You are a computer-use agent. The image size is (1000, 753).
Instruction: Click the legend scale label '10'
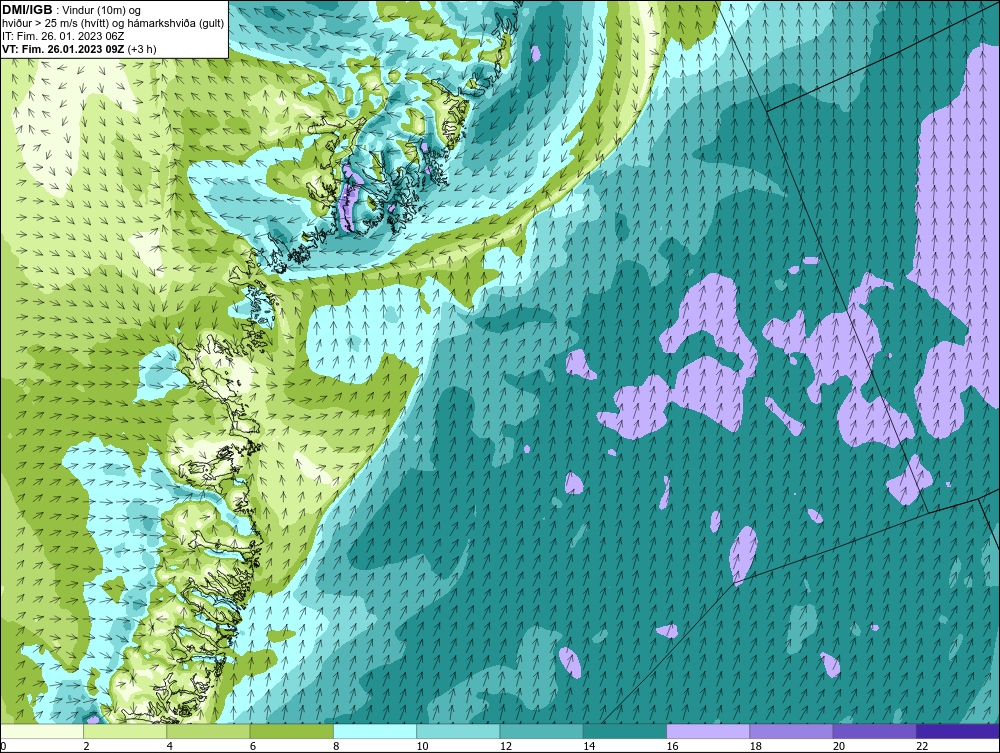pyautogui.click(x=422, y=747)
